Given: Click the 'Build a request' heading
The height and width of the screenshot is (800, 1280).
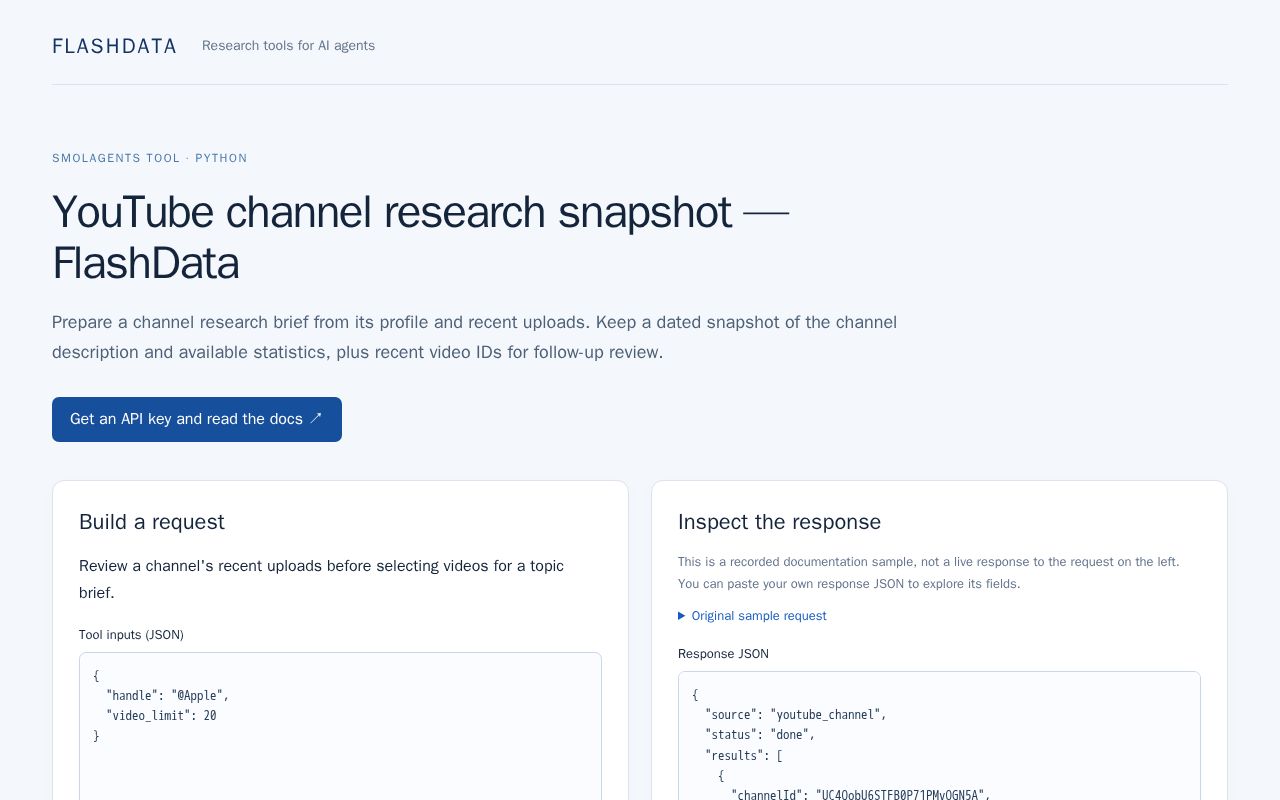Looking at the screenshot, I should [152, 522].
